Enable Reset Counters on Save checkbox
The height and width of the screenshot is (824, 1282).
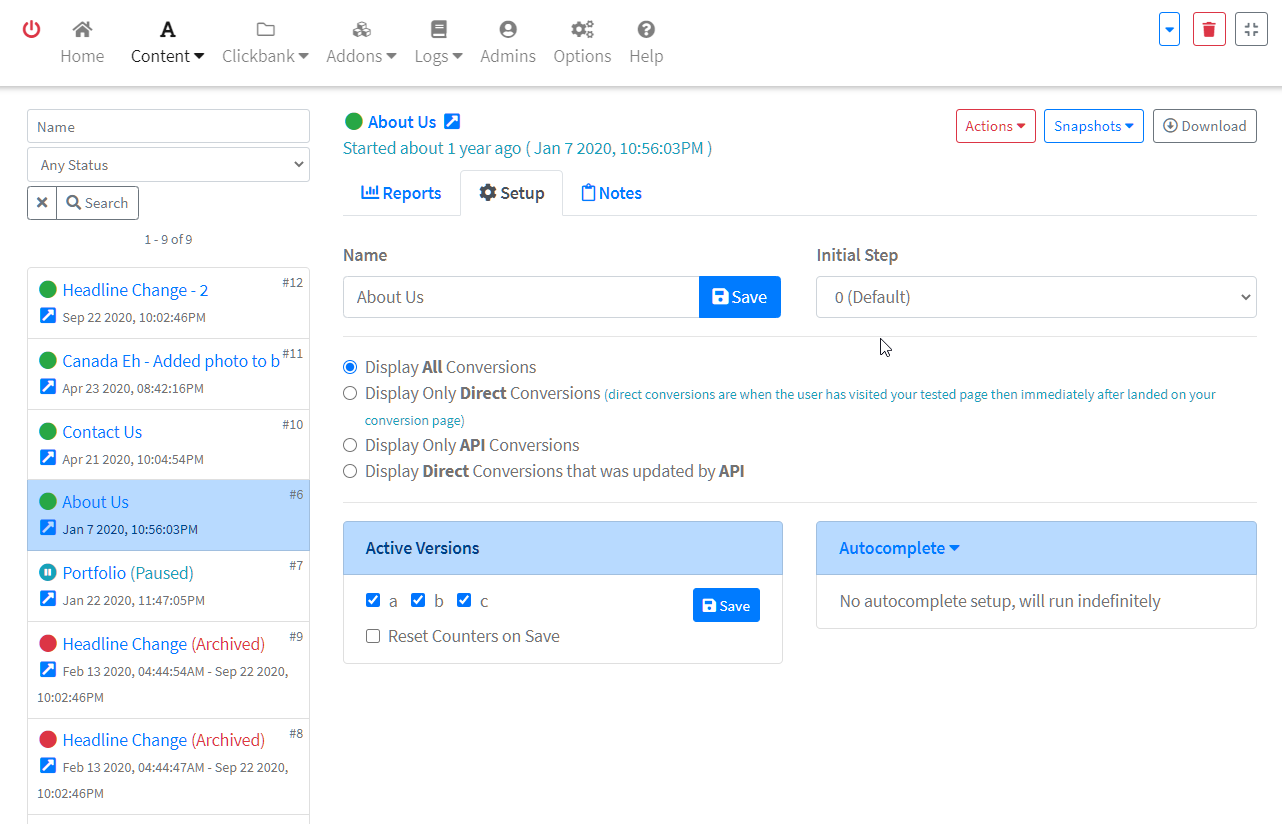(x=373, y=636)
